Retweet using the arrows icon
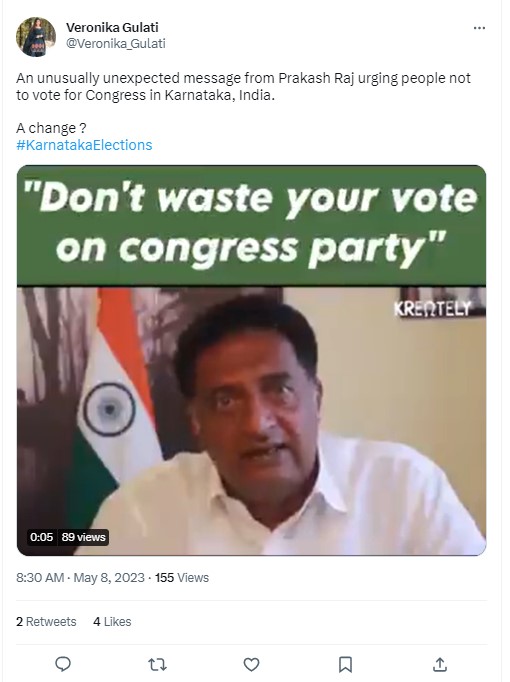The width and height of the screenshot is (510, 682). click(x=157, y=664)
